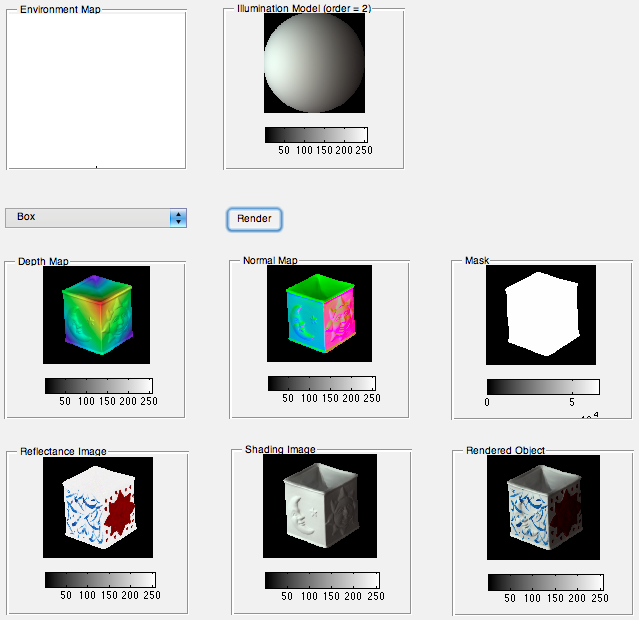Select the Shading Image gray cube
Viewport: 639px width, 620px height.
click(x=319, y=508)
